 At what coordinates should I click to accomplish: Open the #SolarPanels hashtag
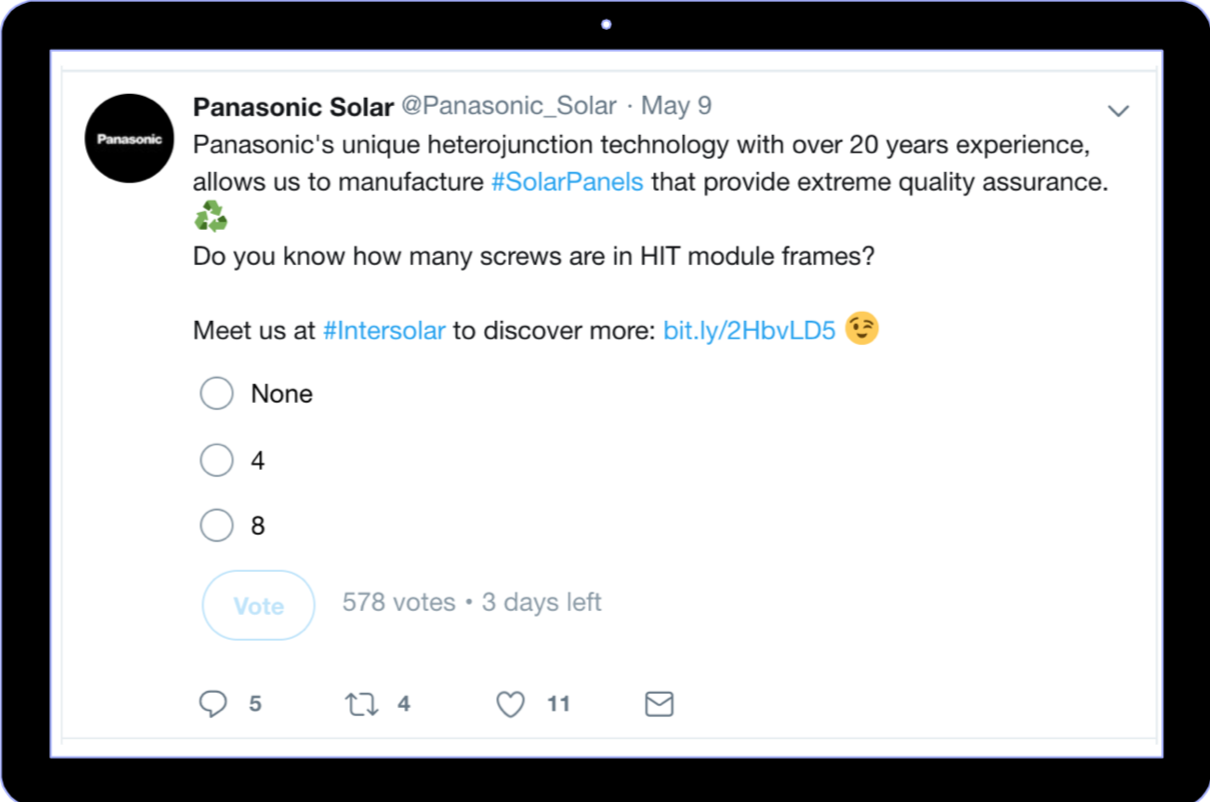567,184
